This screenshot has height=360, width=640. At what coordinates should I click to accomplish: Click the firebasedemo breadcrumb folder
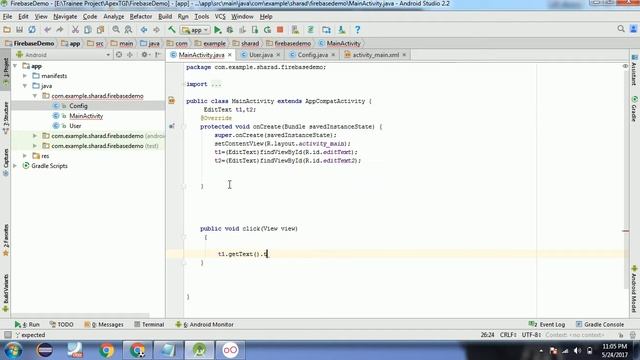pyautogui.click(x=289, y=43)
